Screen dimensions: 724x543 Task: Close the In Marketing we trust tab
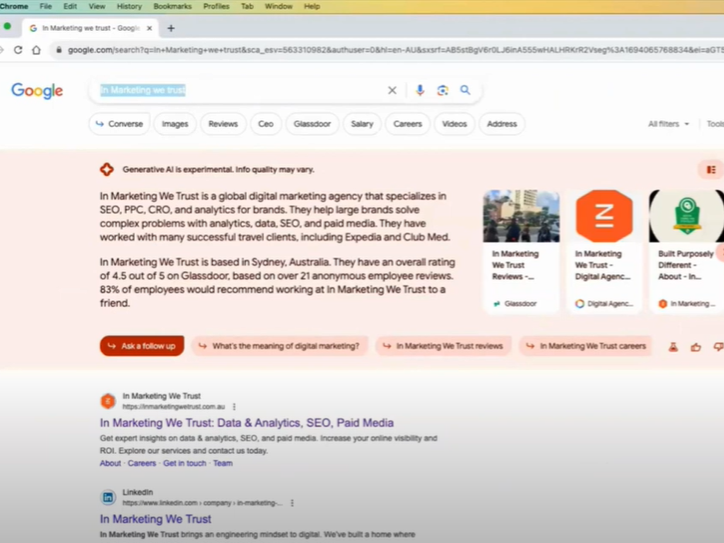pyautogui.click(x=149, y=28)
